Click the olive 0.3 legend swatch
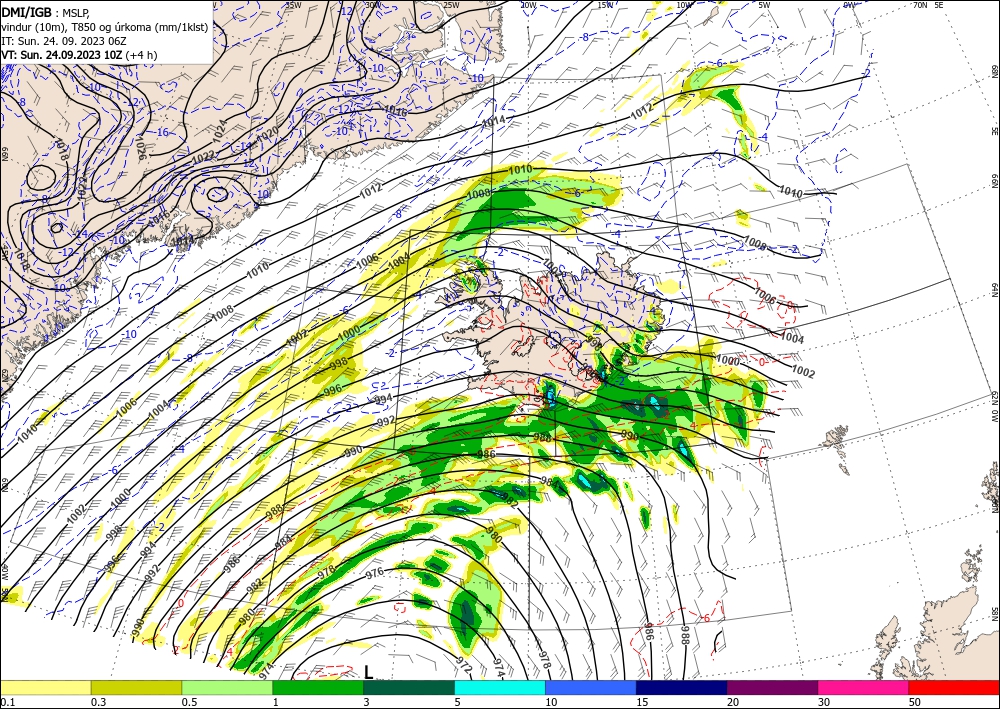 click(136, 687)
